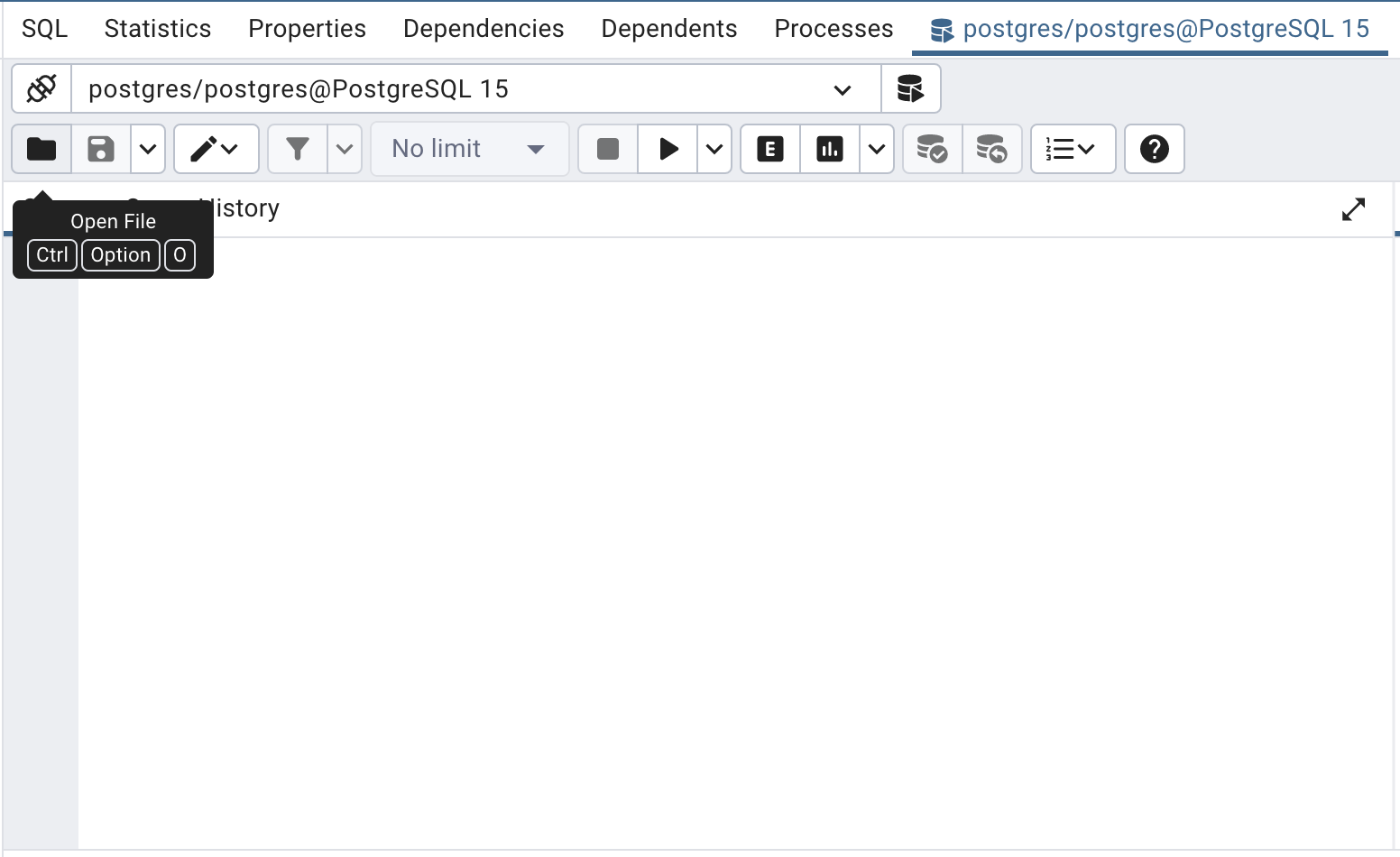Expand the save options dropdown arrow
The height and width of the screenshot is (857, 1400).
point(148,149)
